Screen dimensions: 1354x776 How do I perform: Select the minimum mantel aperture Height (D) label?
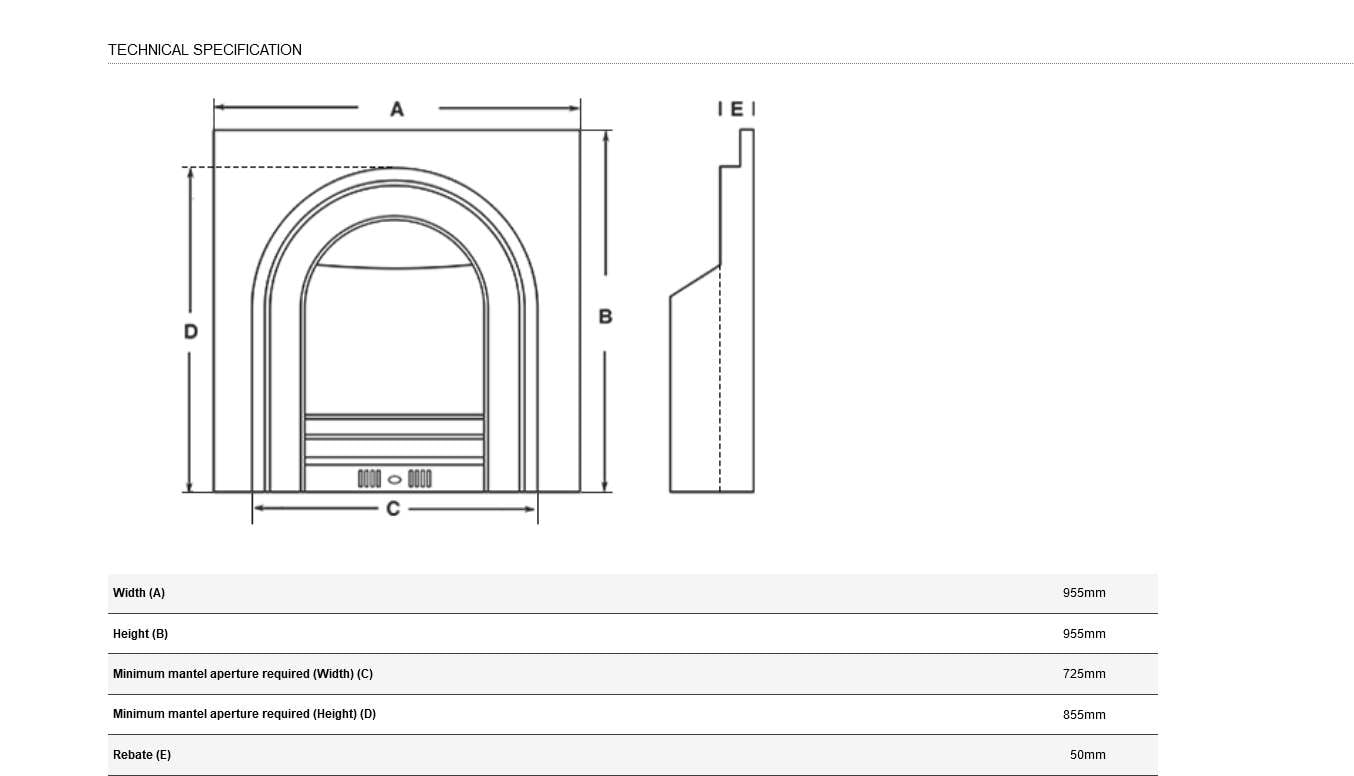tap(244, 714)
